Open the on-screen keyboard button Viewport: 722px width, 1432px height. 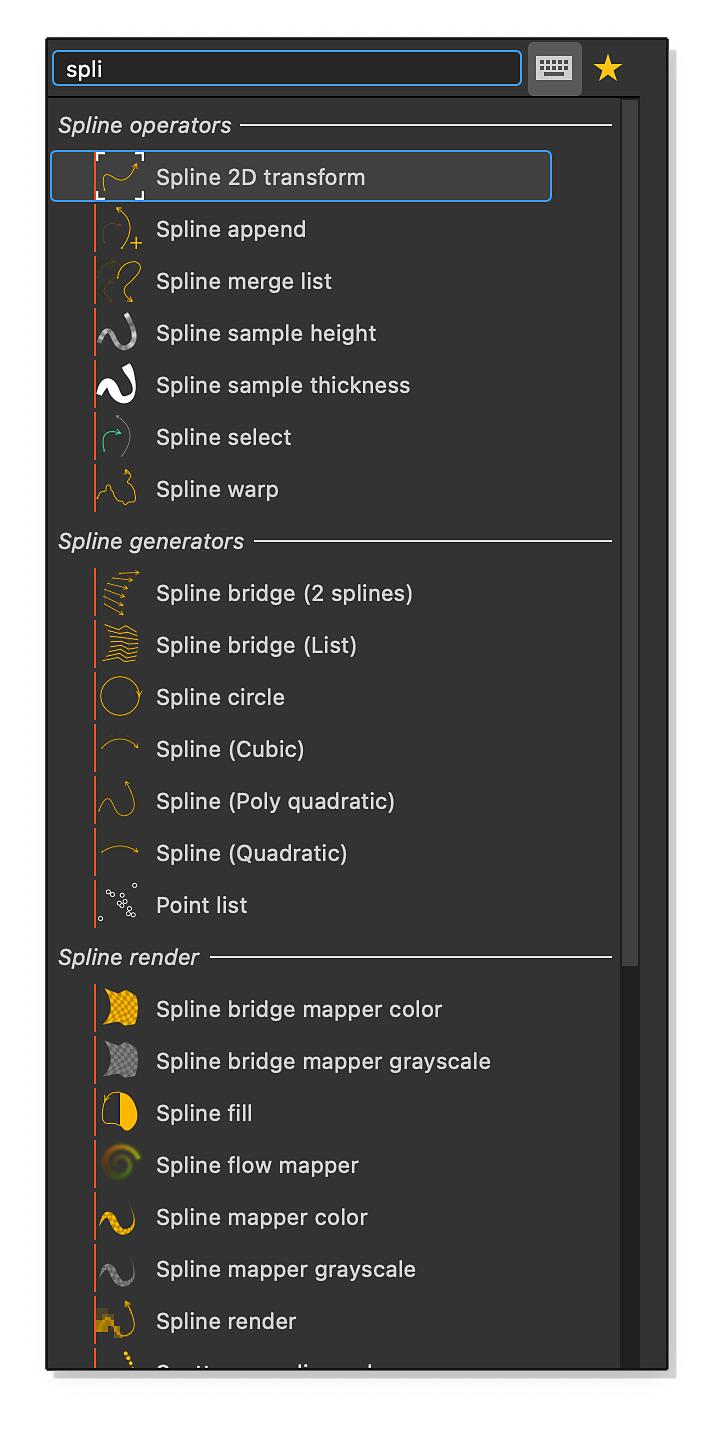tap(555, 68)
